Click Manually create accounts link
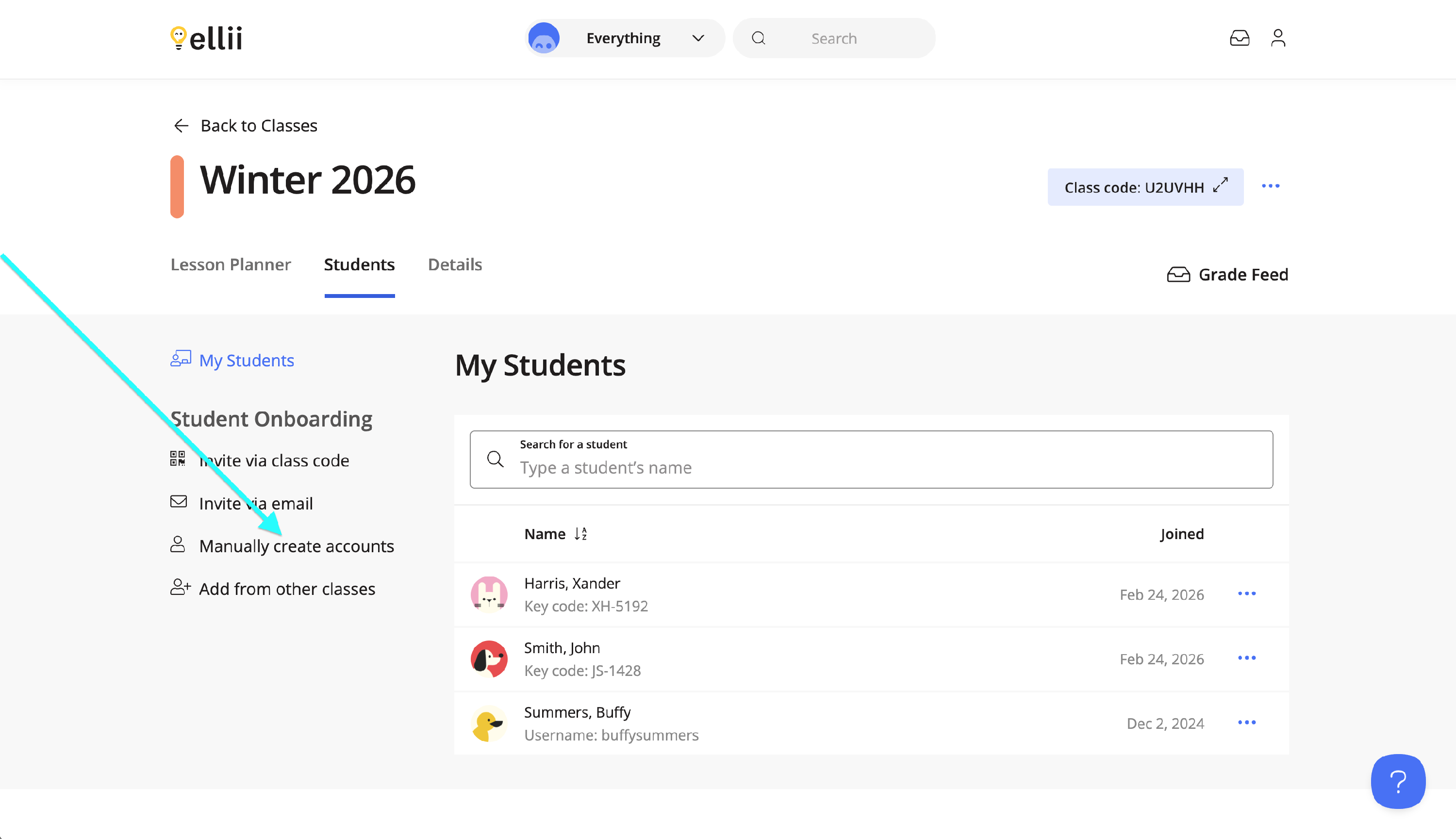This screenshot has width=1456, height=839. point(296,546)
